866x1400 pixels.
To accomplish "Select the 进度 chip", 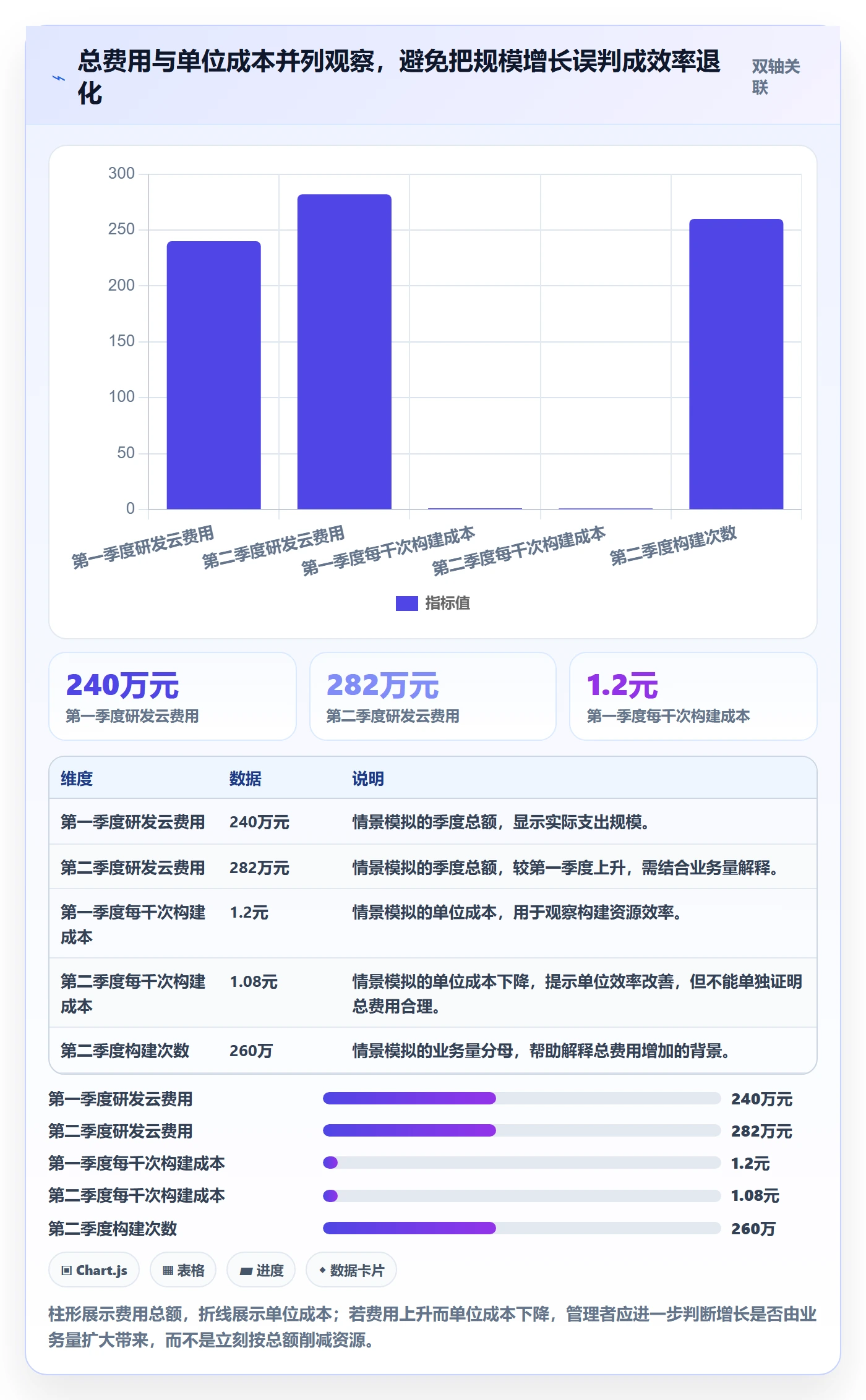I will point(261,1270).
